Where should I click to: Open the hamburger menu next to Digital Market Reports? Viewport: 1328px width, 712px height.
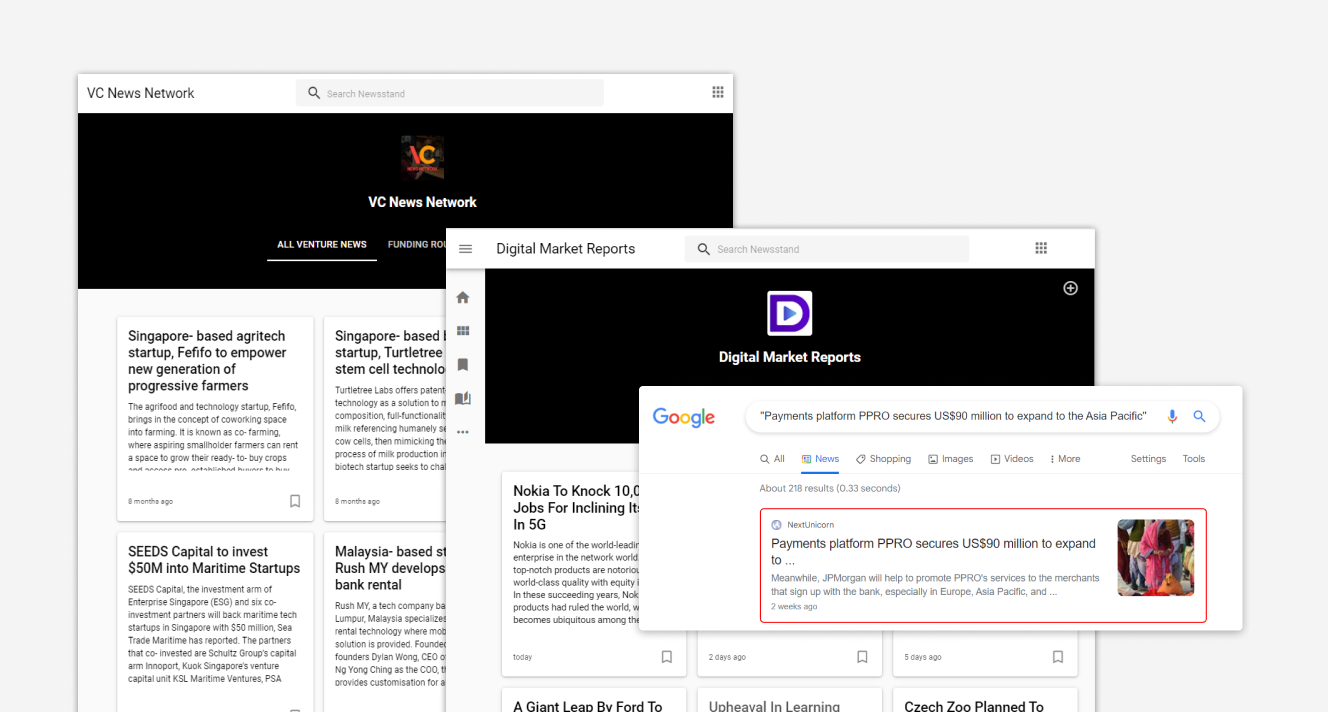[x=465, y=248]
